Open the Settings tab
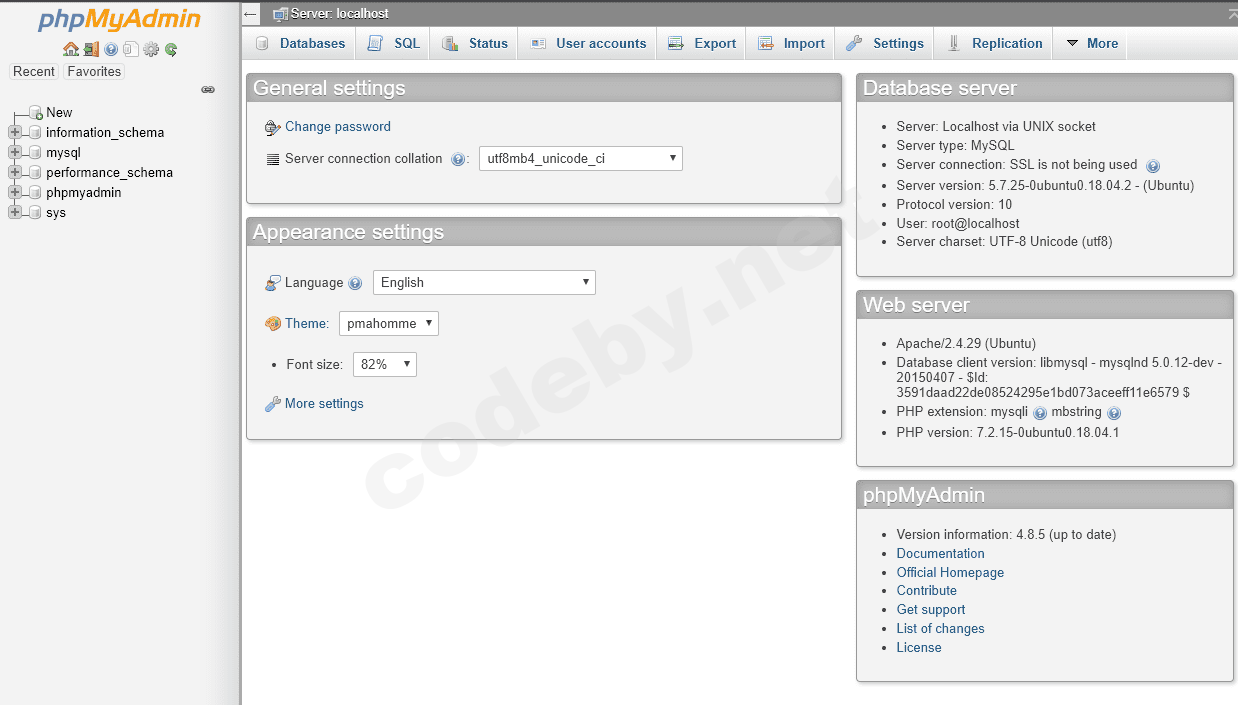This screenshot has height=705, width=1238. [x=885, y=43]
